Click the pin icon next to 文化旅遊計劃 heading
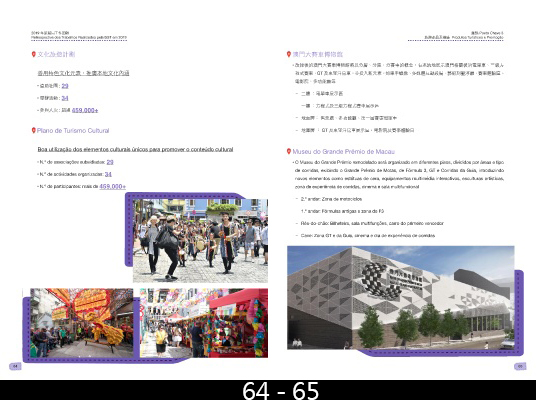 34,54
